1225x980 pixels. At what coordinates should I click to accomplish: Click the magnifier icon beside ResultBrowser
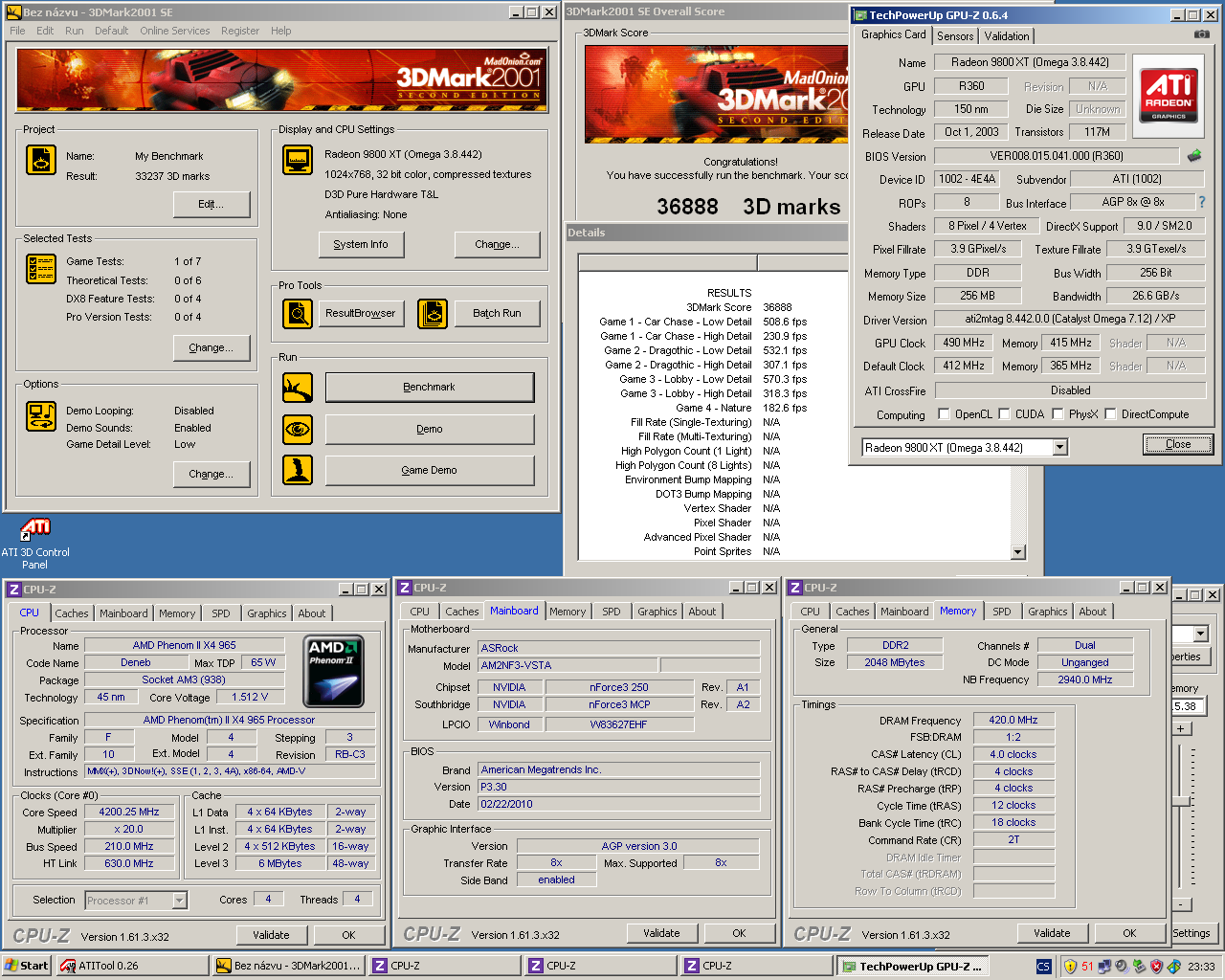click(x=298, y=313)
